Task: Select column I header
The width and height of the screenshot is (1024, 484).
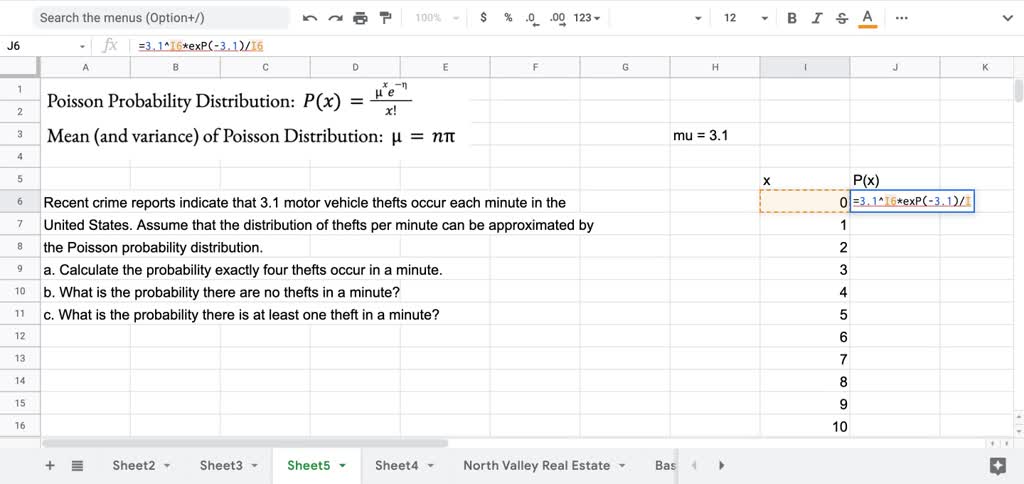Action: 805,67
